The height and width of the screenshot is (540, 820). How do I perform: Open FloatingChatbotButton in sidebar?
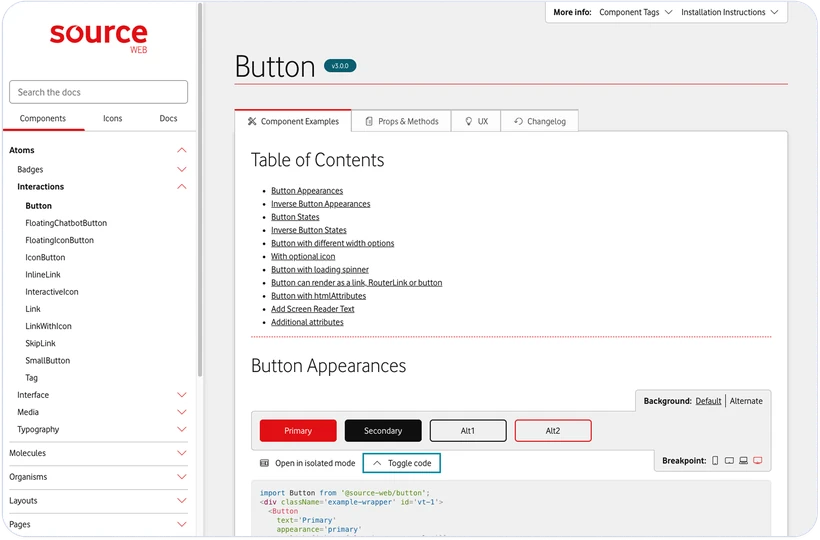click(66, 223)
